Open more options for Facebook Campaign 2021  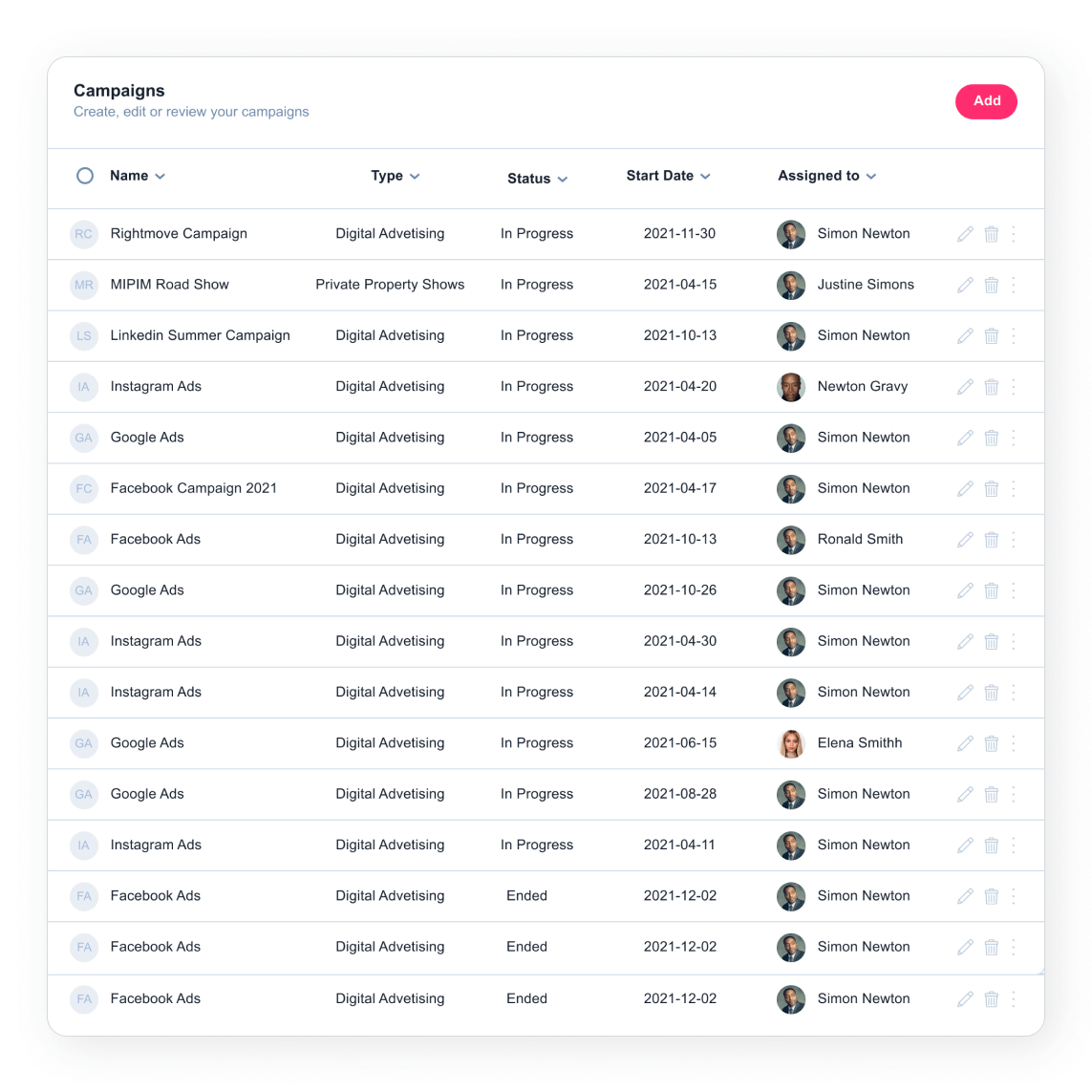click(1014, 489)
